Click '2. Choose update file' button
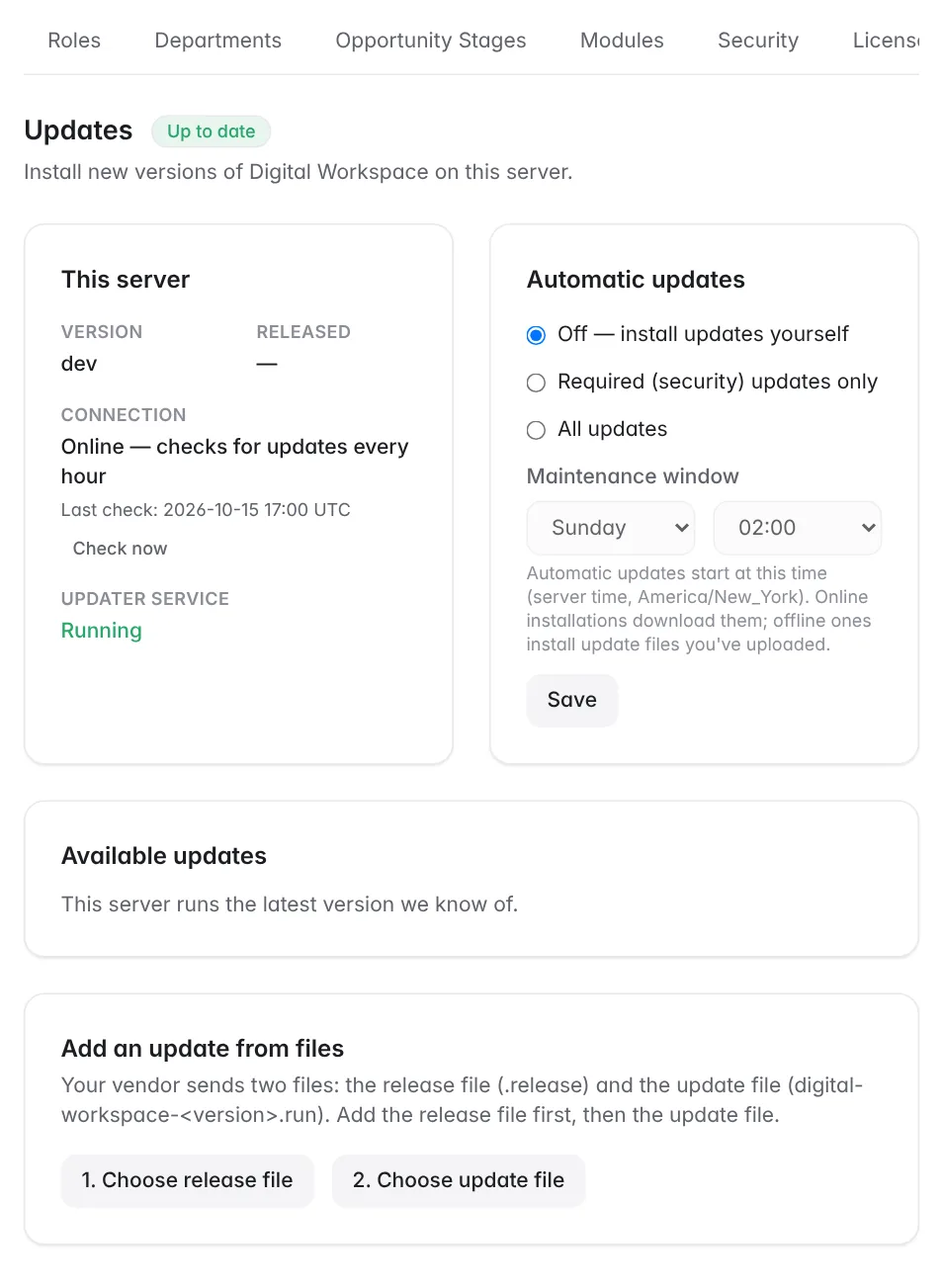Image resolution: width=943 pixels, height=1288 pixels. (x=459, y=1180)
